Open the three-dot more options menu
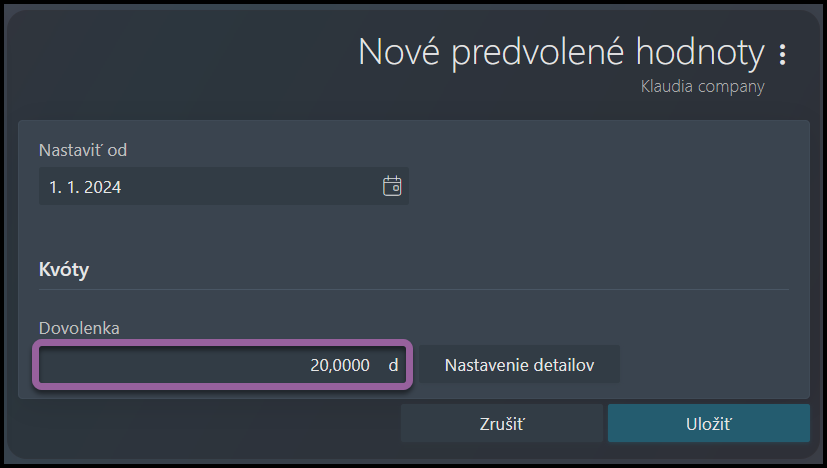The height and width of the screenshot is (468, 827). [783, 54]
